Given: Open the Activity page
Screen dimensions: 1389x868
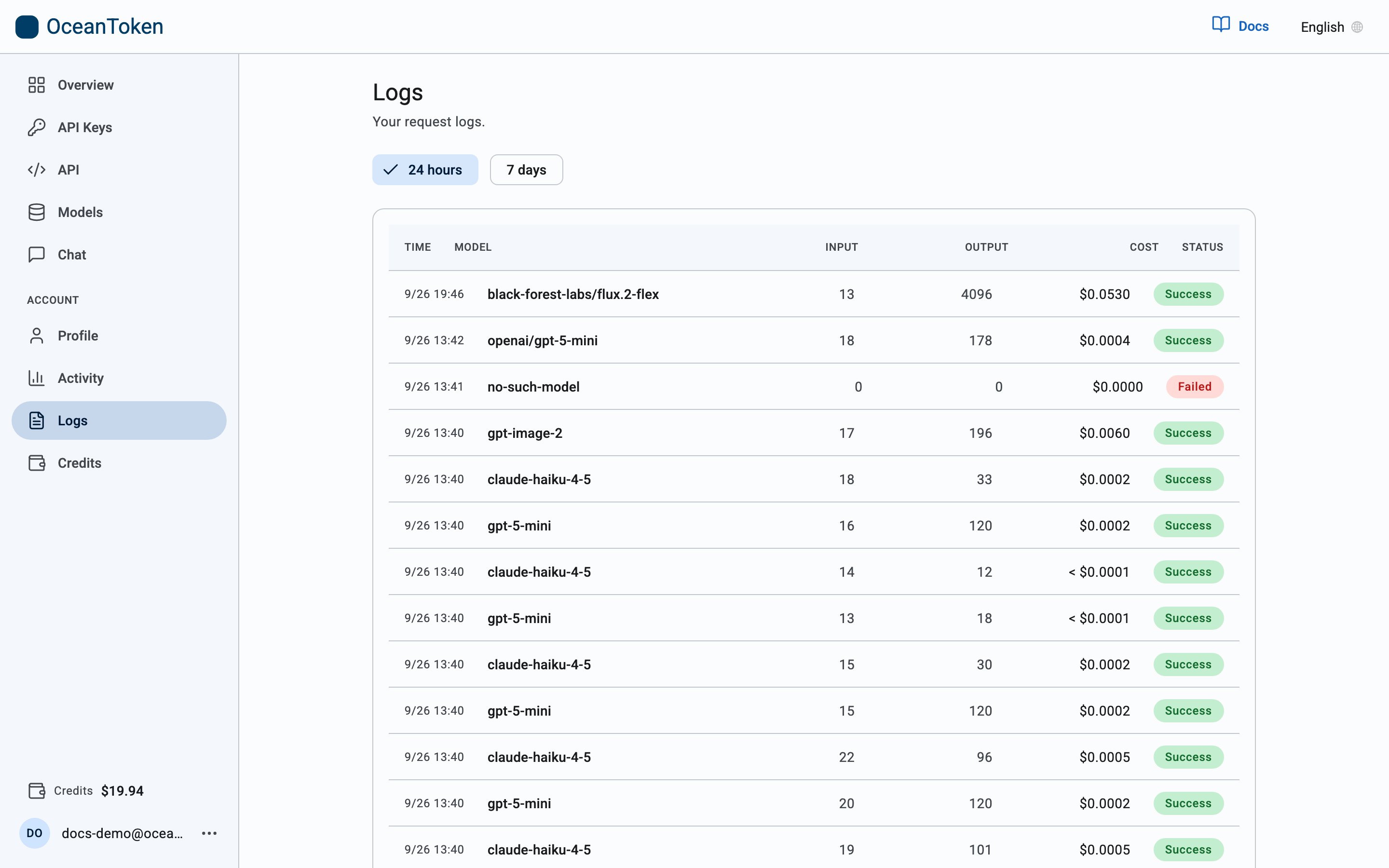Looking at the screenshot, I should point(120,378).
